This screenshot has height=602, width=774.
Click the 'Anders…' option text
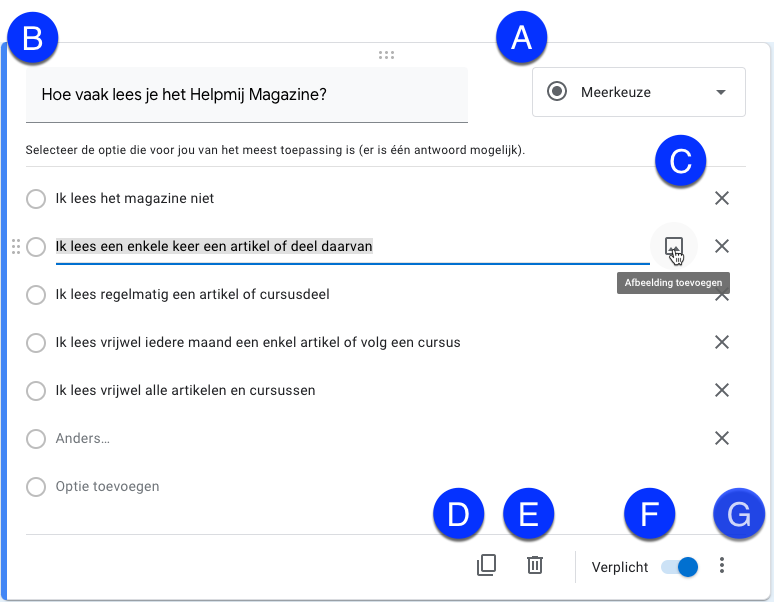[82, 438]
